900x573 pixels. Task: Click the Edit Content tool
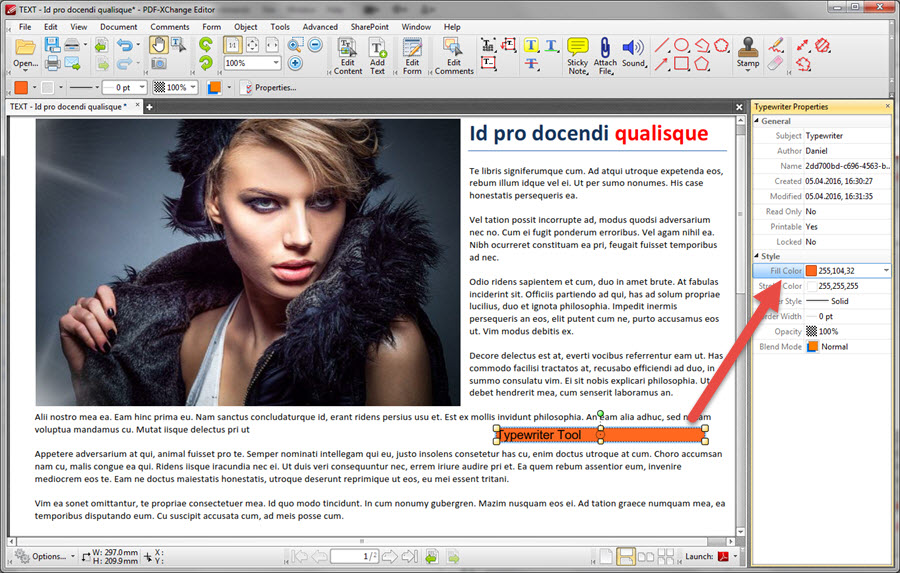coord(348,56)
